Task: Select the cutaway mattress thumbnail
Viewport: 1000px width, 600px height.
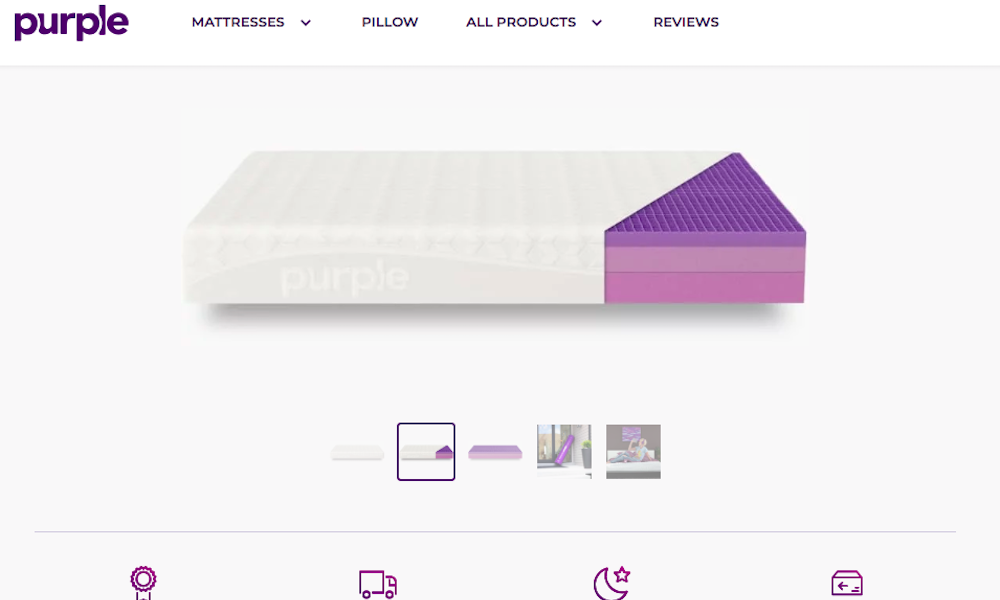Action: click(x=426, y=451)
